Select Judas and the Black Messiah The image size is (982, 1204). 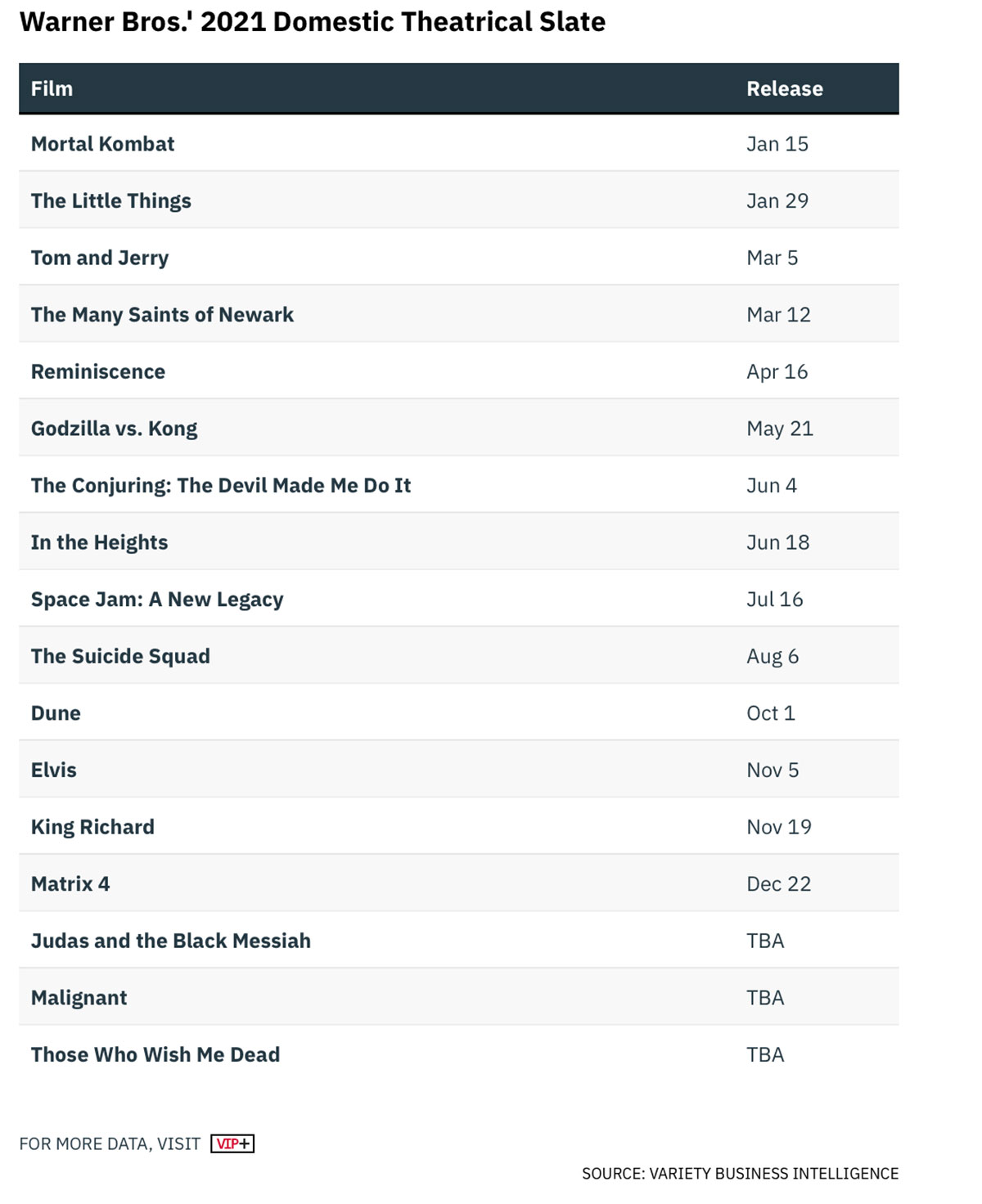171,941
